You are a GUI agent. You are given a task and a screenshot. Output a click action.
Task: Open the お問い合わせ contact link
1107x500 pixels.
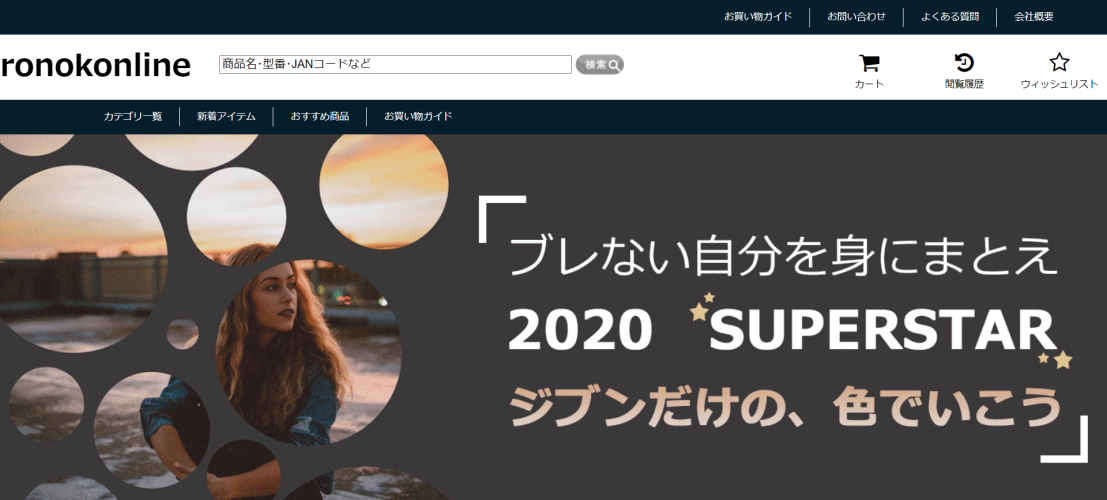tap(856, 17)
